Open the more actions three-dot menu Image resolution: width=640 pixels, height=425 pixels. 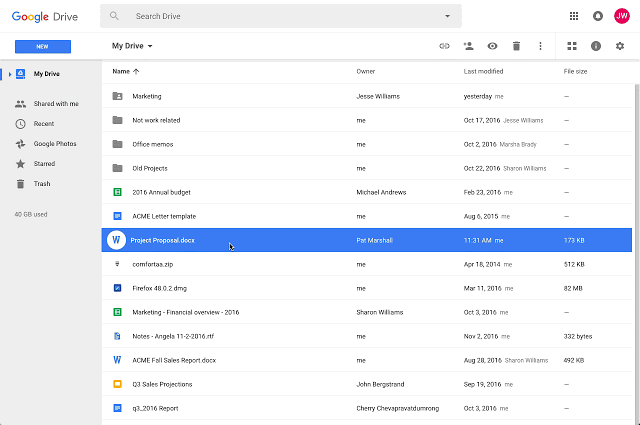click(x=540, y=46)
